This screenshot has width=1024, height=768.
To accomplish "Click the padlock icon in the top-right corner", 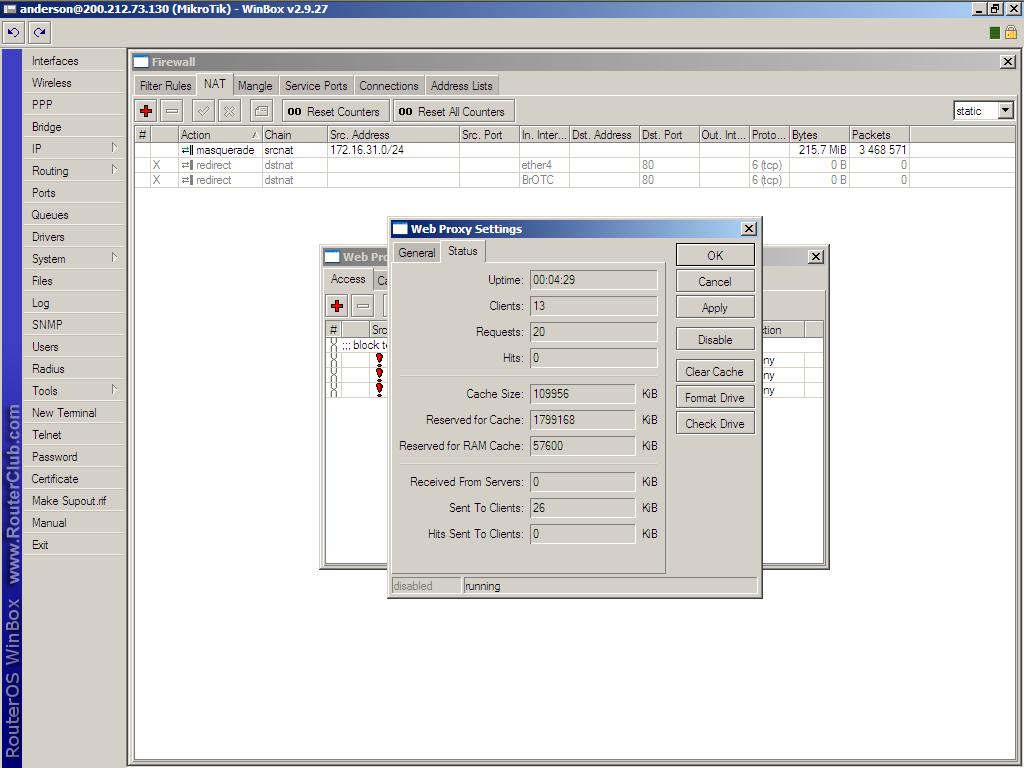I will [1011, 32].
